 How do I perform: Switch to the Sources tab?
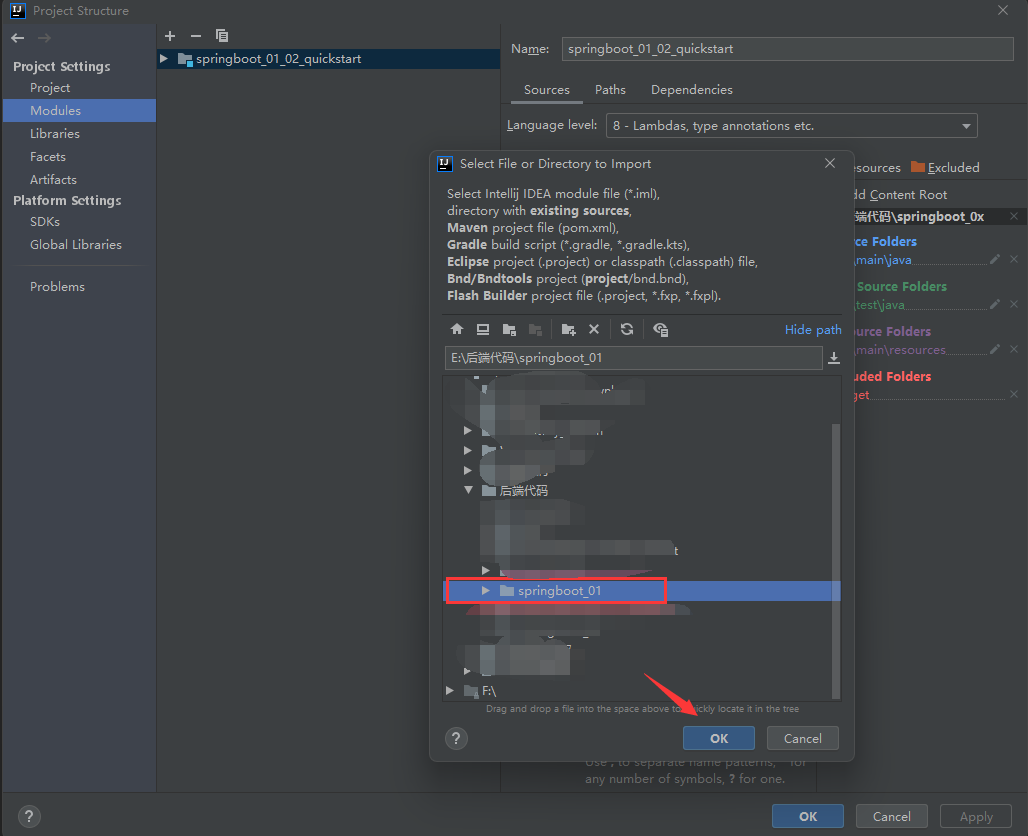(x=547, y=90)
